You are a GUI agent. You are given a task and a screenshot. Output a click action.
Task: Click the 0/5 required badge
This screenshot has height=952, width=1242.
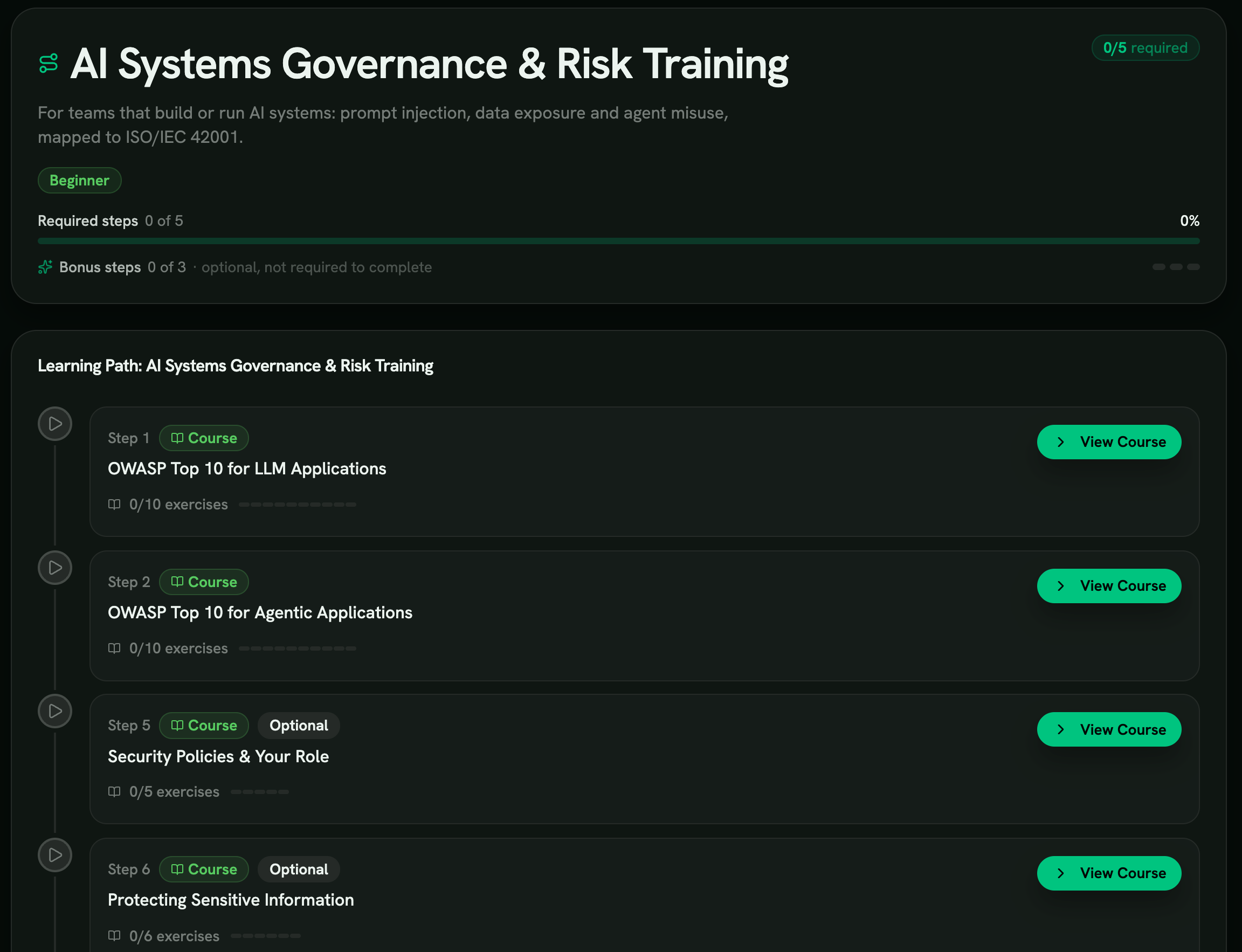(1145, 47)
